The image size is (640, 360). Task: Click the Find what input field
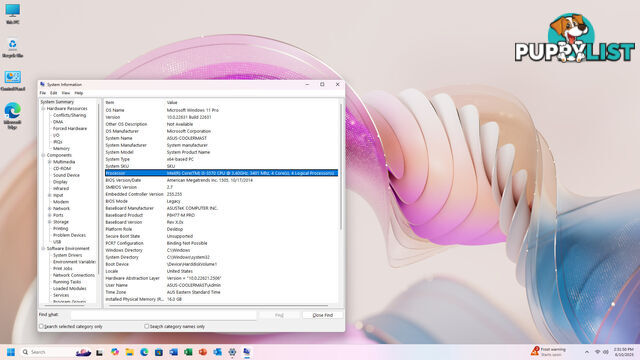point(163,315)
